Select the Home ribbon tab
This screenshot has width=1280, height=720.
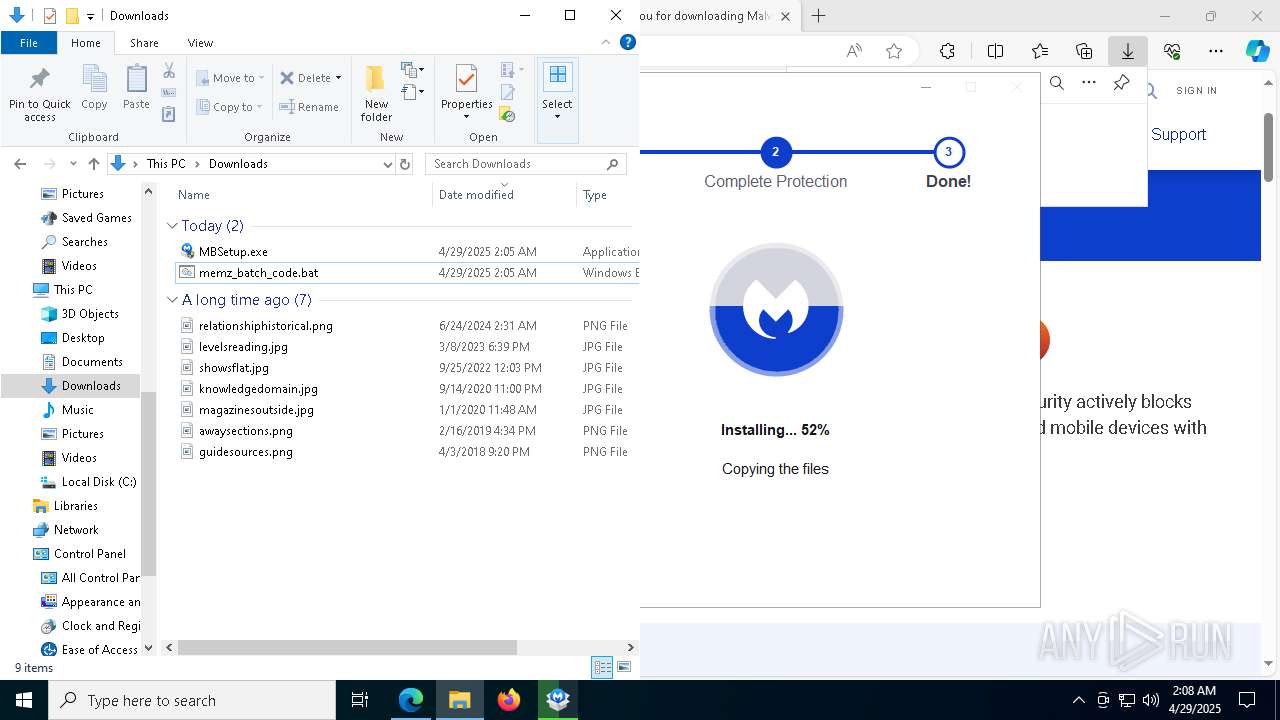tap(85, 43)
